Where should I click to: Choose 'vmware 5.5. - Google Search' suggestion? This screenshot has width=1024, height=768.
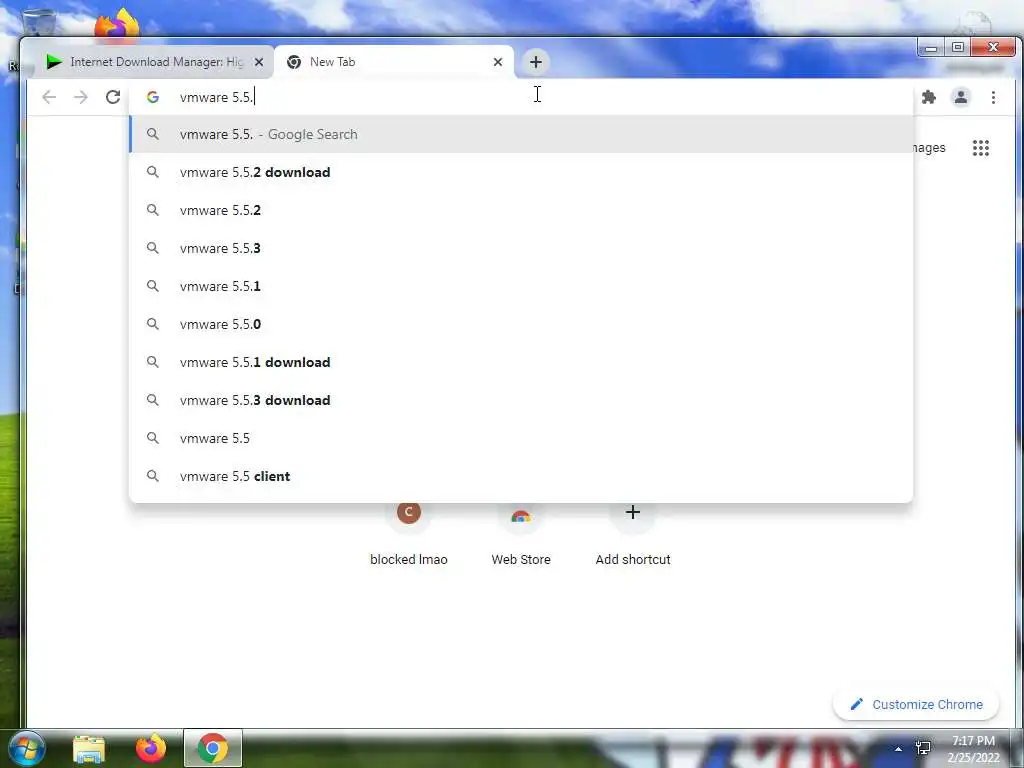pos(521,134)
